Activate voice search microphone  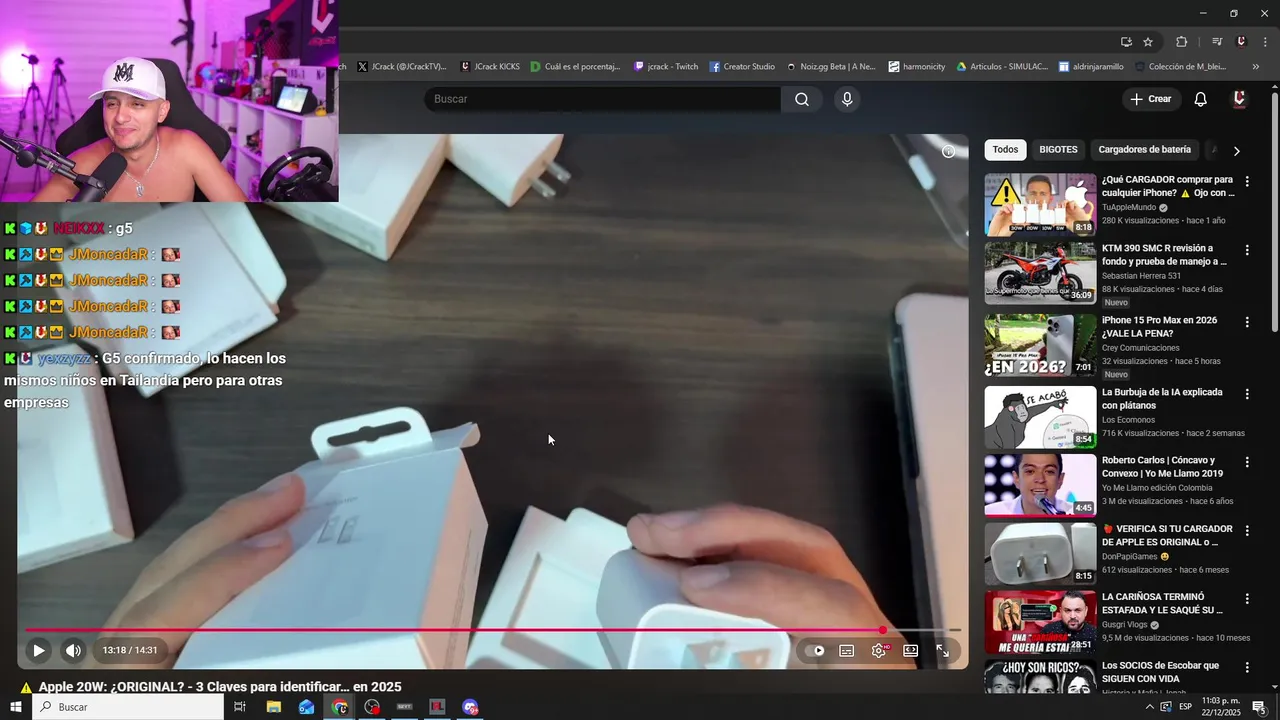(x=847, y=99)
